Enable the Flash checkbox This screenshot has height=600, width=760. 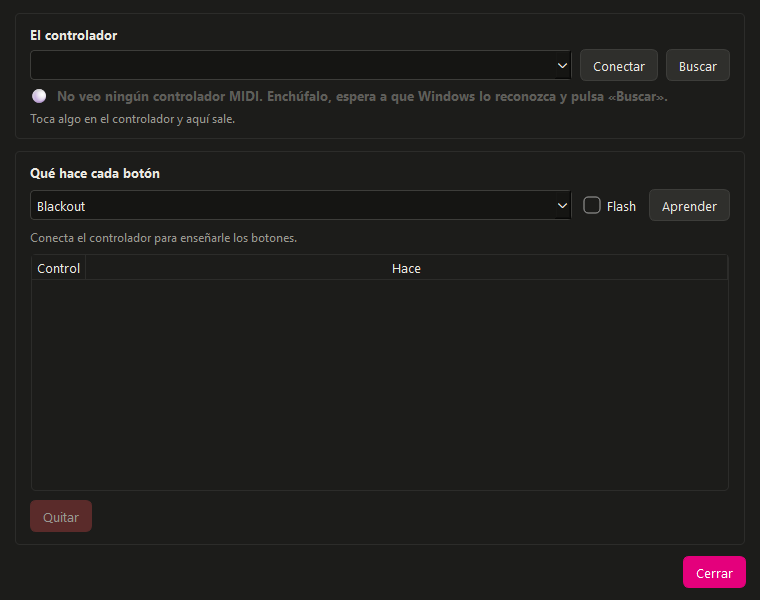coord(592,205)
